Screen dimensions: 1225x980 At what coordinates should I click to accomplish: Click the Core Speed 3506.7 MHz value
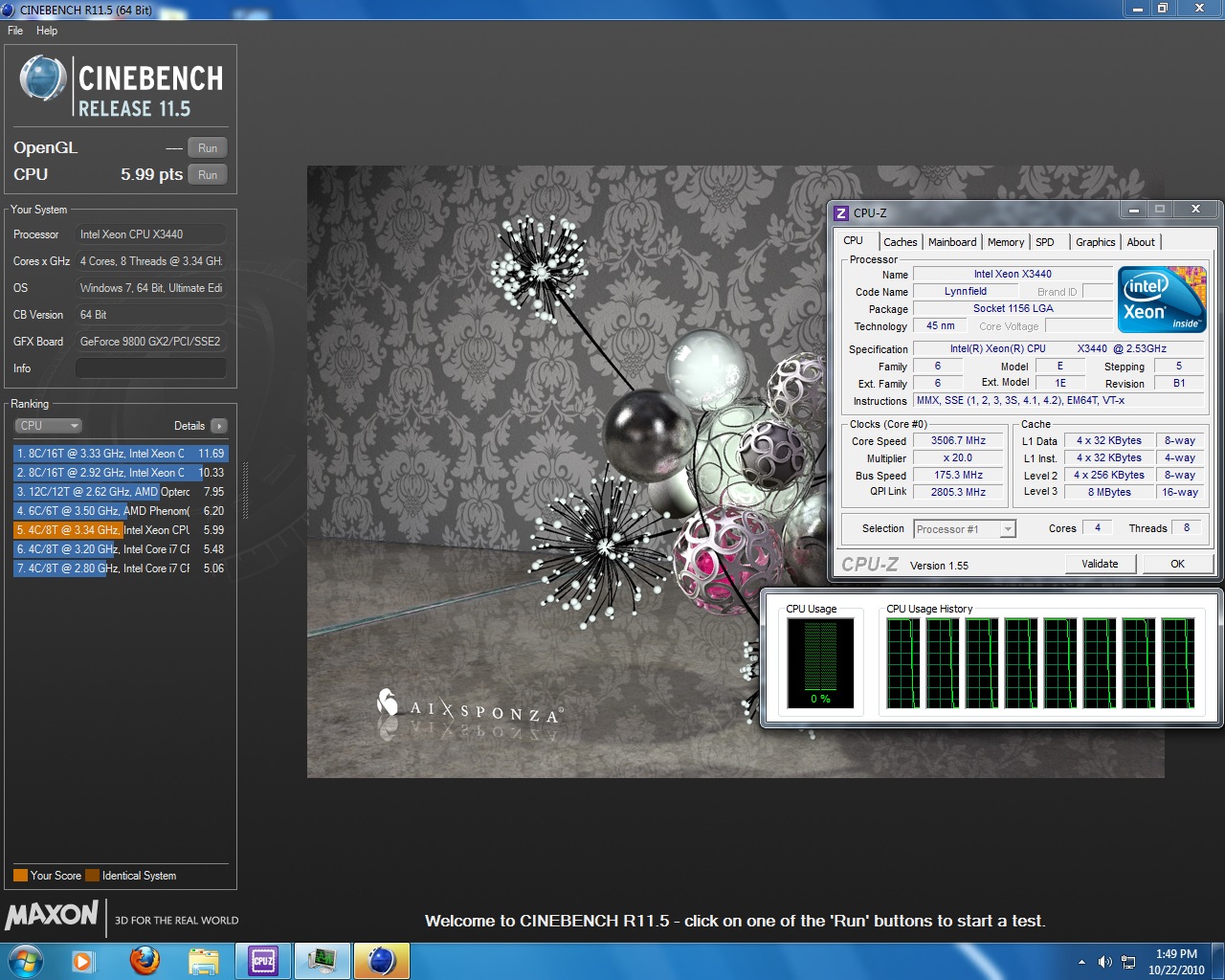click(x=958, y=441)
